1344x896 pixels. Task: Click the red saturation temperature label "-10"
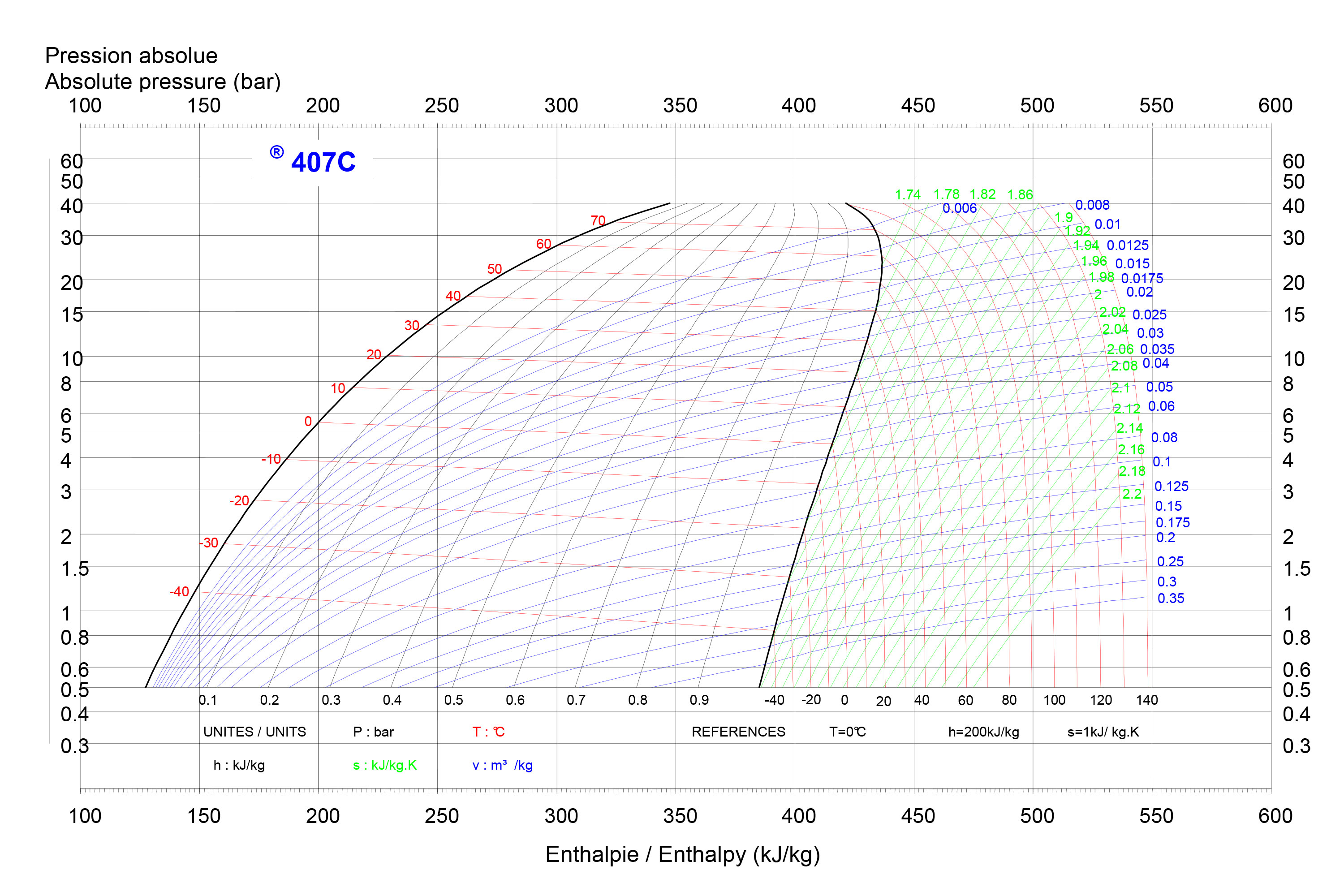271,460
